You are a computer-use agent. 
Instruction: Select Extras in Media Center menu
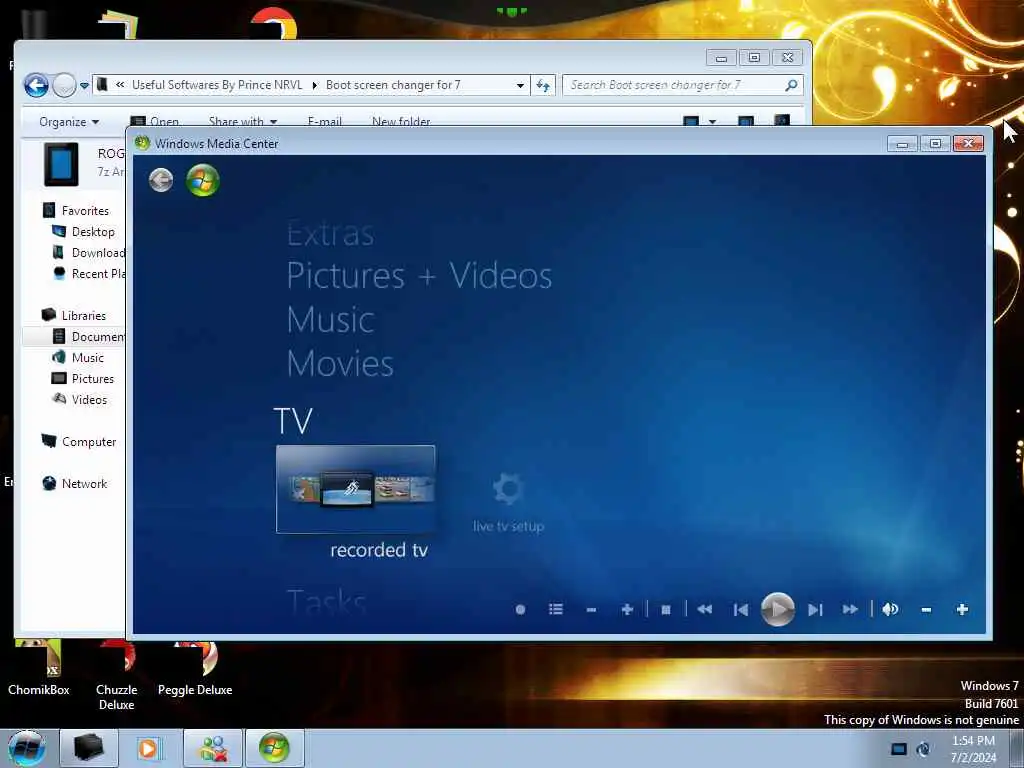point(330,233)
